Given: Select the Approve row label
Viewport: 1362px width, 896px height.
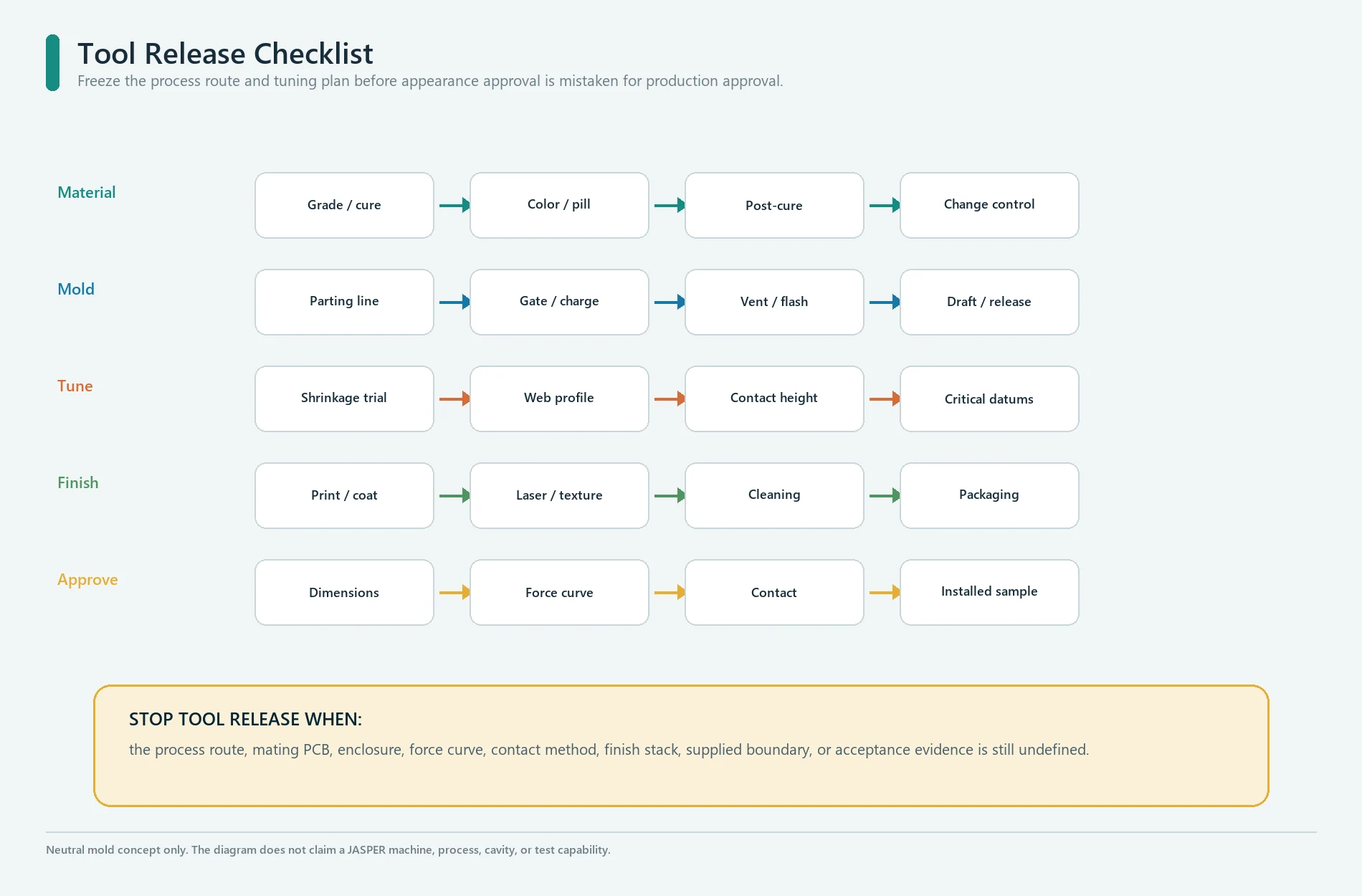Looking at the screenshot, I should 87,580.
